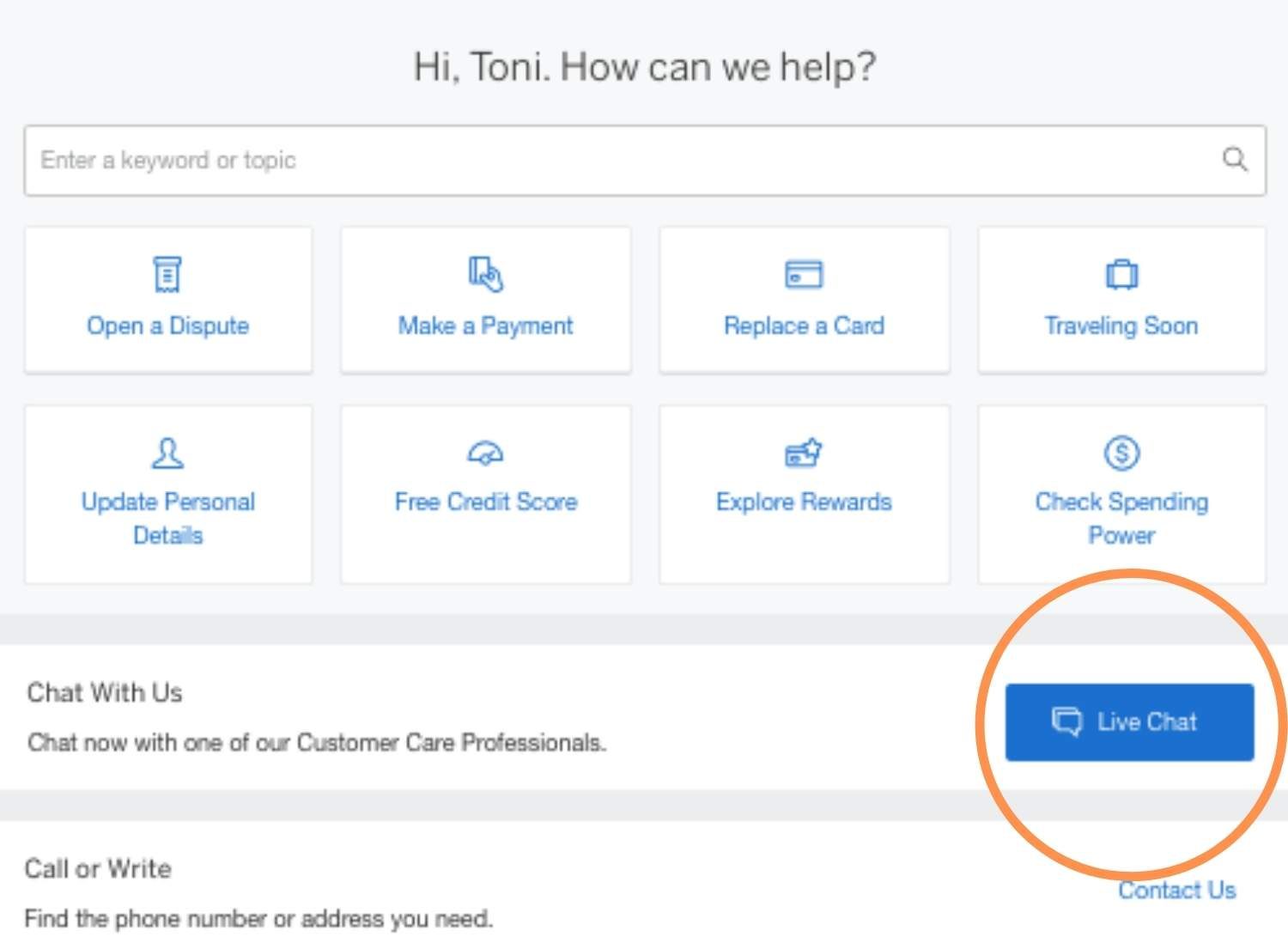Viewport: 1288px width, 943px height.
Task: Click the Update Personal Details person icon
Action: tap(167, 453)
